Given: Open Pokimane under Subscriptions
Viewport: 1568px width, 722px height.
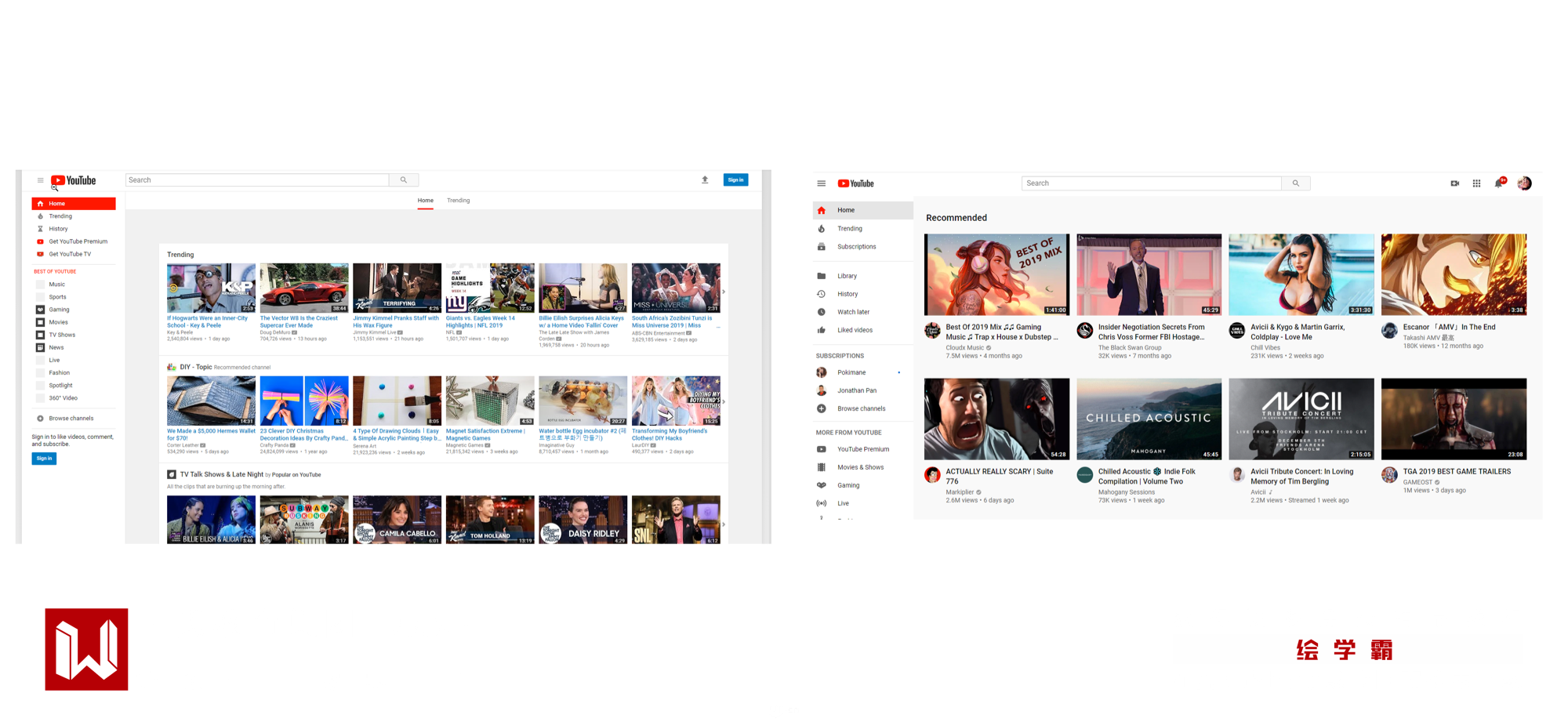Looking at the screenshot, I should pos(851,372).
